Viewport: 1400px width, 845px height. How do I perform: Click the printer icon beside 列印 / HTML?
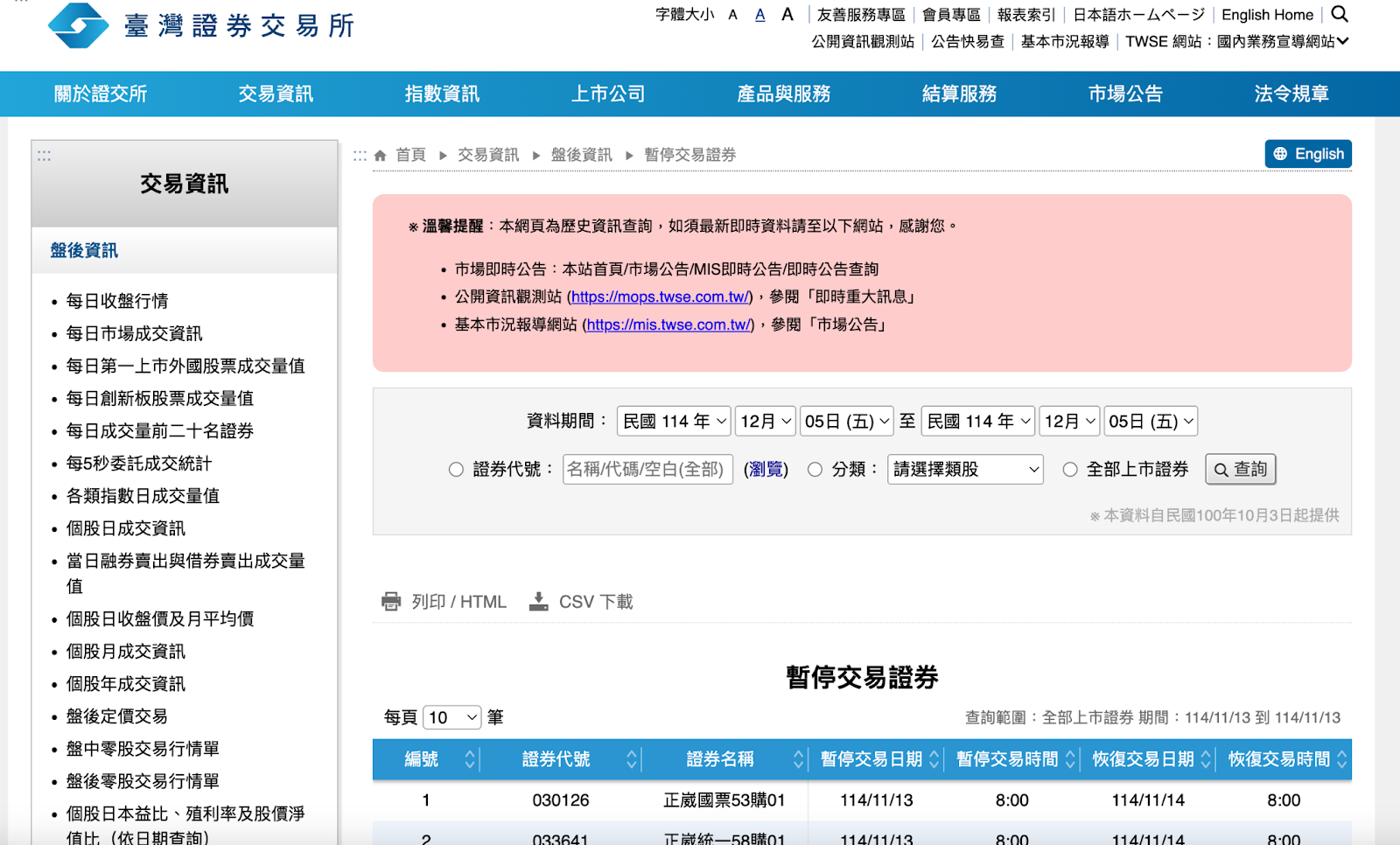pyautogui.click(x=390, y=601)
